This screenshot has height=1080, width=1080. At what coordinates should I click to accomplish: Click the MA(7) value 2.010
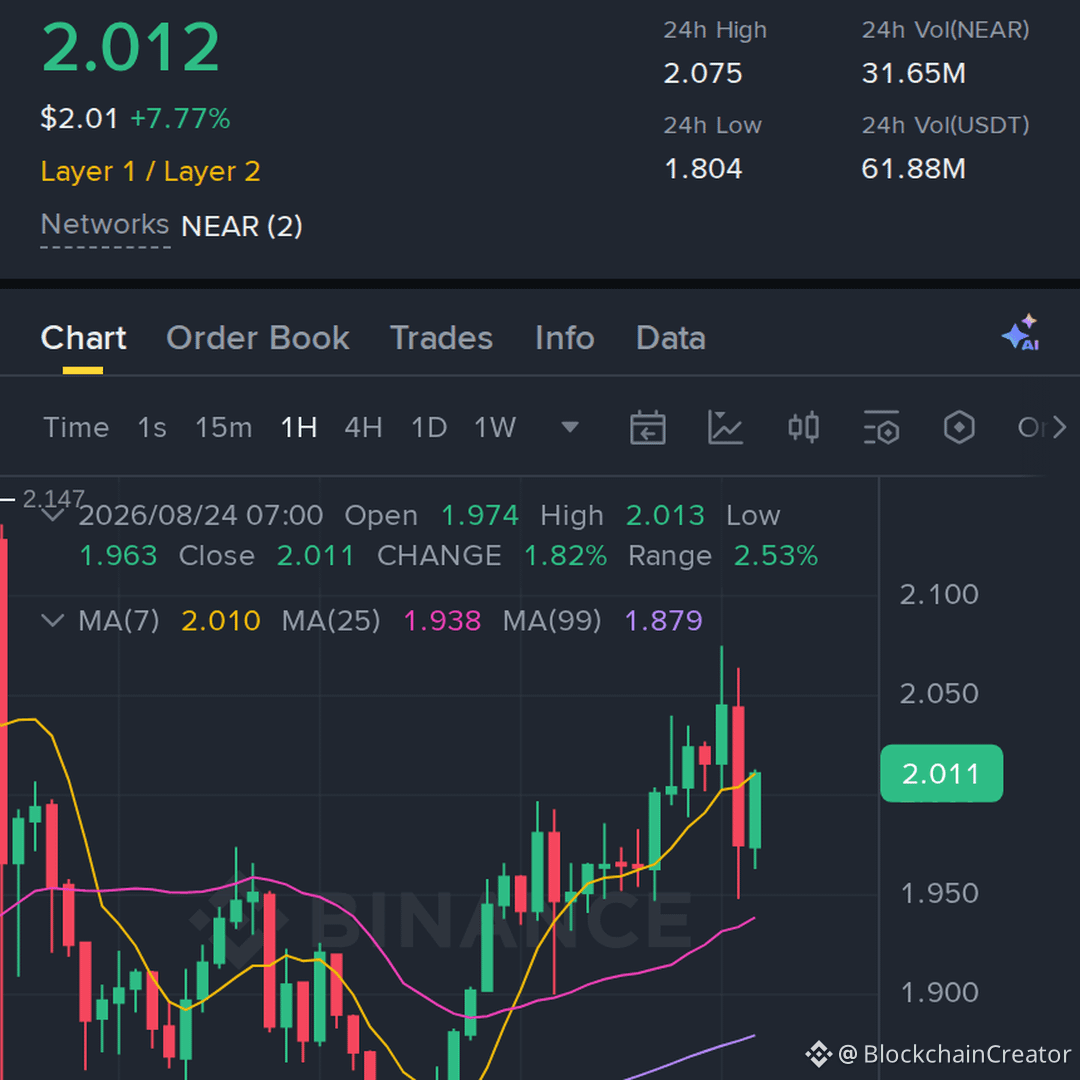(x=220, y=621)
